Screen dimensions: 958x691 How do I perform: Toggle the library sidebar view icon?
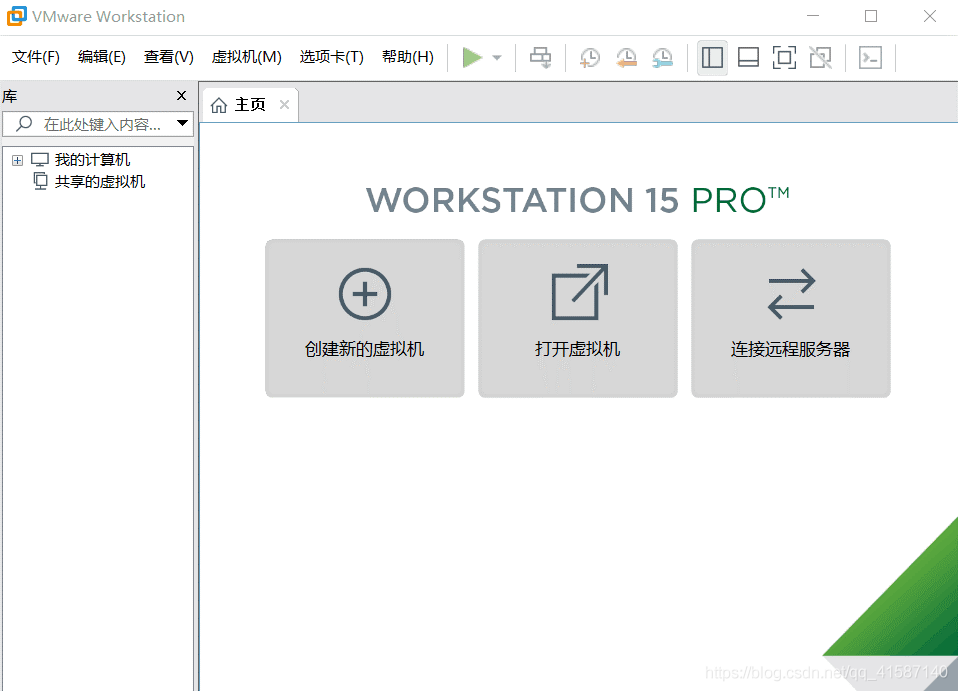coord(712,58)
